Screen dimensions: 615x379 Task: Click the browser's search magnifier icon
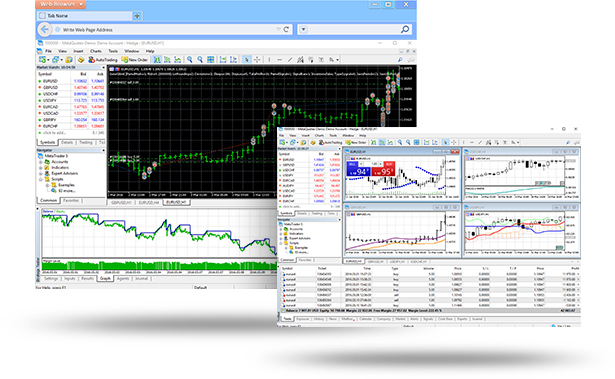coord(405,29)
